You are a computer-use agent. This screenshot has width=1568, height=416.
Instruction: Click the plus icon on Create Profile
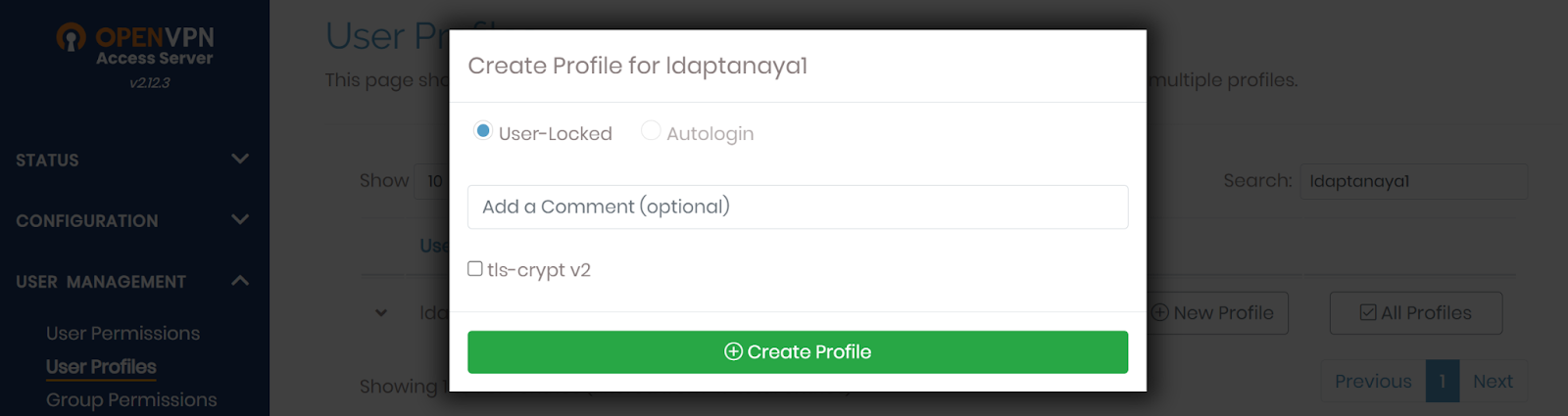(x=733, y=351)
